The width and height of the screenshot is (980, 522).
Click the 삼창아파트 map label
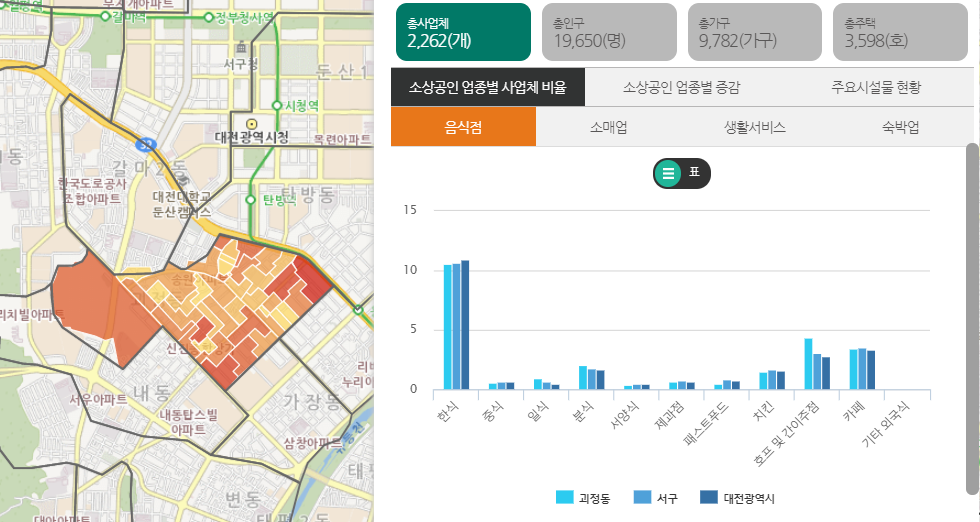(313, 443)
